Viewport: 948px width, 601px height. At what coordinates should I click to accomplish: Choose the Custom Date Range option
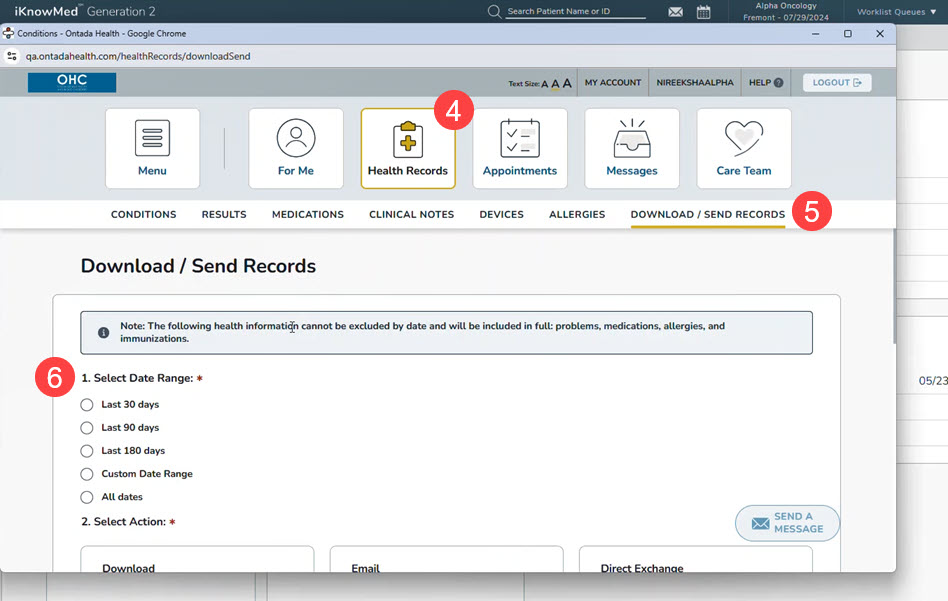click(x=87, y=474)
